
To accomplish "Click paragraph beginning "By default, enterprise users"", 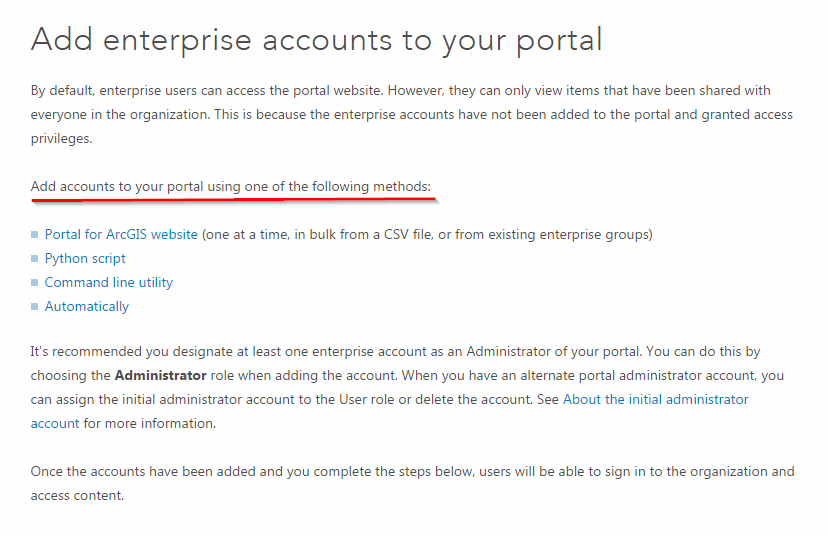I will (411, 115).
